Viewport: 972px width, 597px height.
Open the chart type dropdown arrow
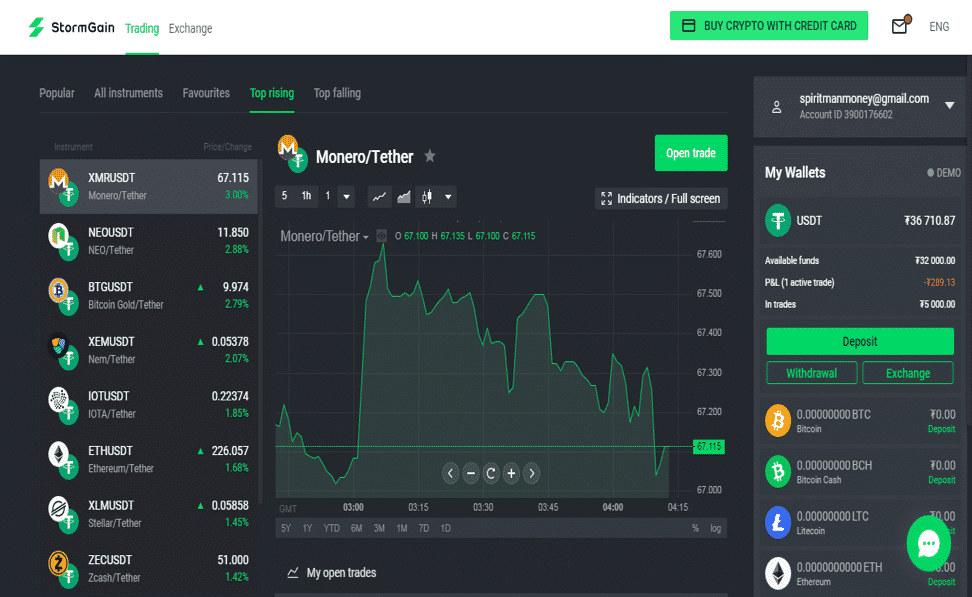tap(448, 197)
